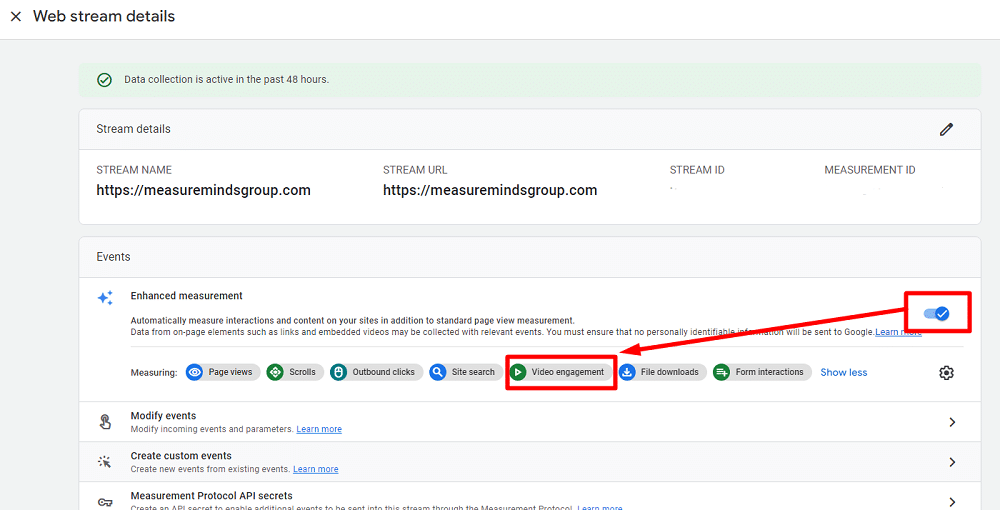Viewport: 1000px width, 510px height.
Task: Expand the Modify events row chevron
Action: 952,422
